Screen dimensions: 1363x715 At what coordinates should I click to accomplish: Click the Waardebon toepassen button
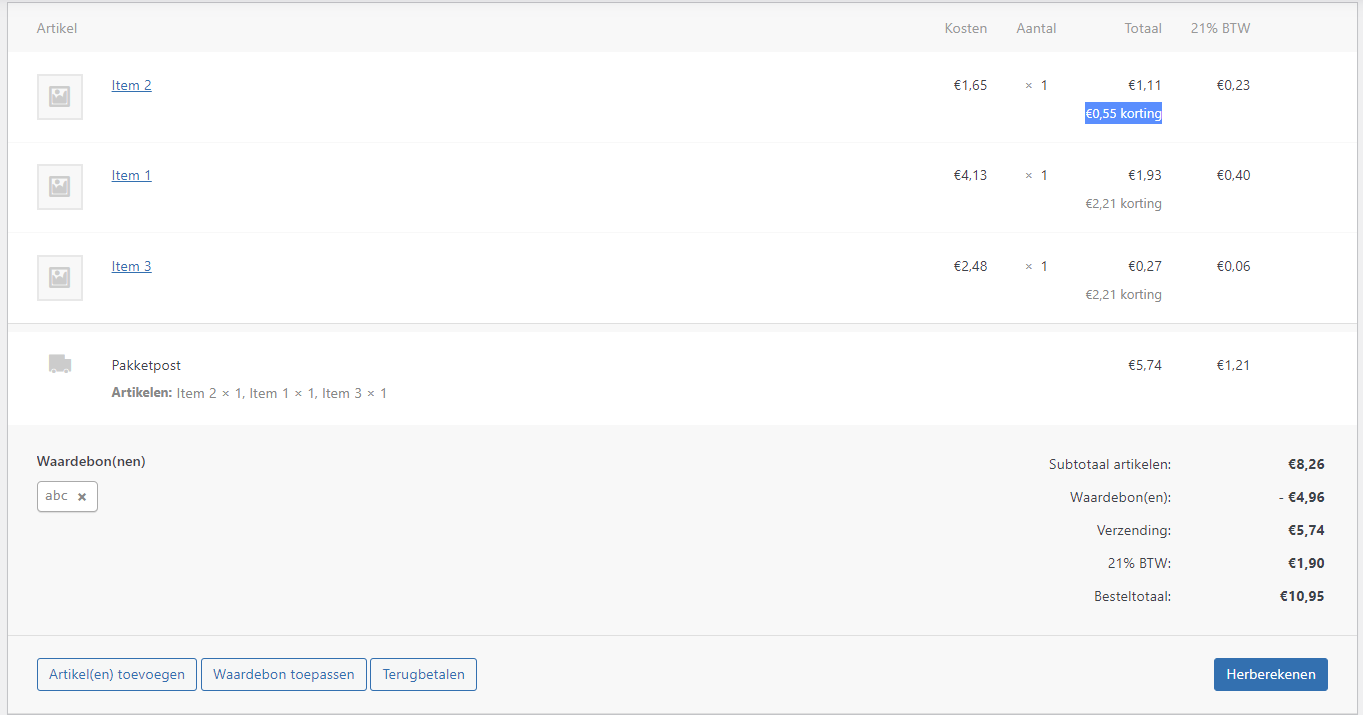point(283,674)
